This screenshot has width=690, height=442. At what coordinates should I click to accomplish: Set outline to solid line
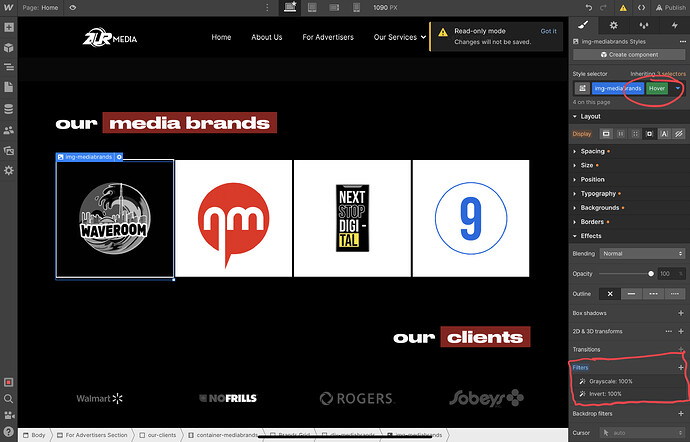pyautogui.click(x=631, y=294)
